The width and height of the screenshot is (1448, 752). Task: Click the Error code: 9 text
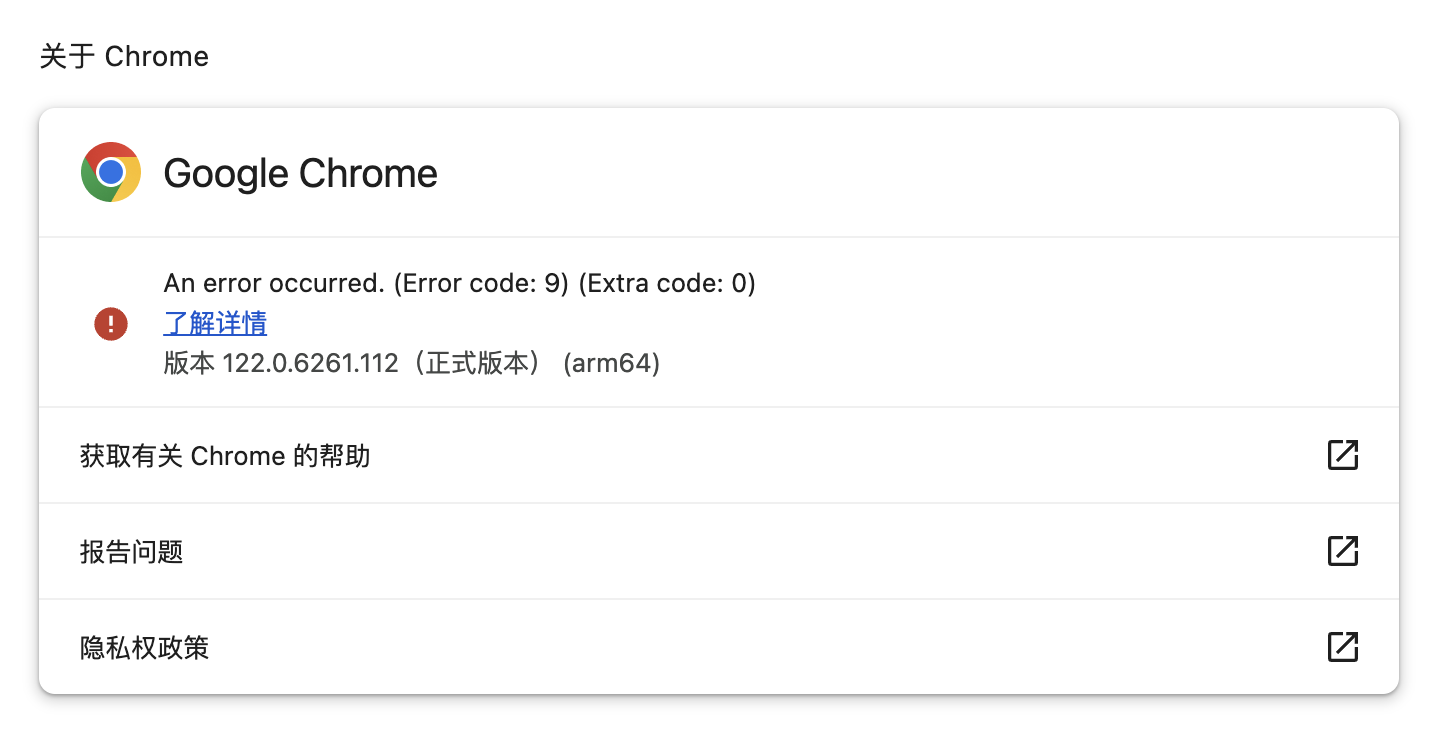pos(481,284)
